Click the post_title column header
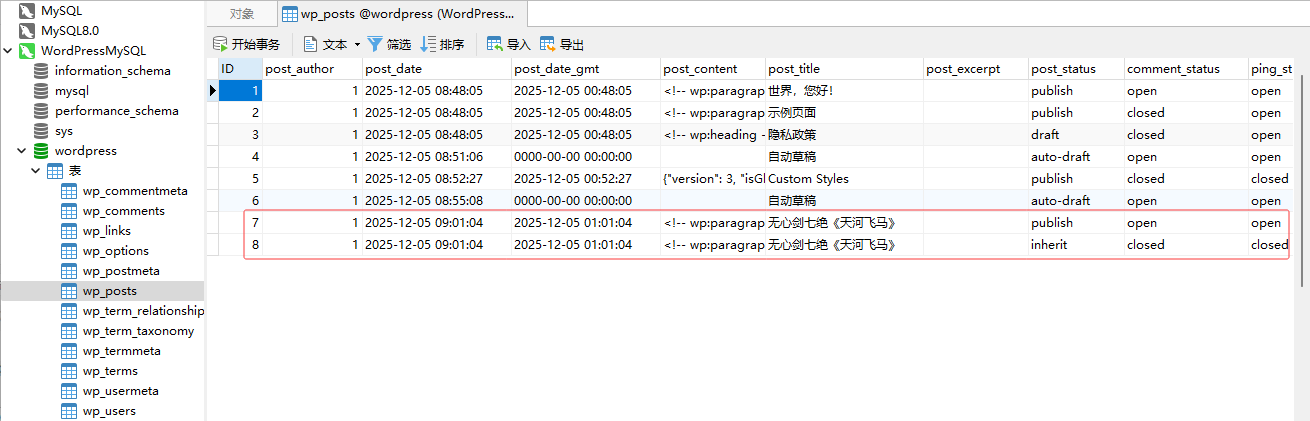The image size is (1310, 421). 844,69
